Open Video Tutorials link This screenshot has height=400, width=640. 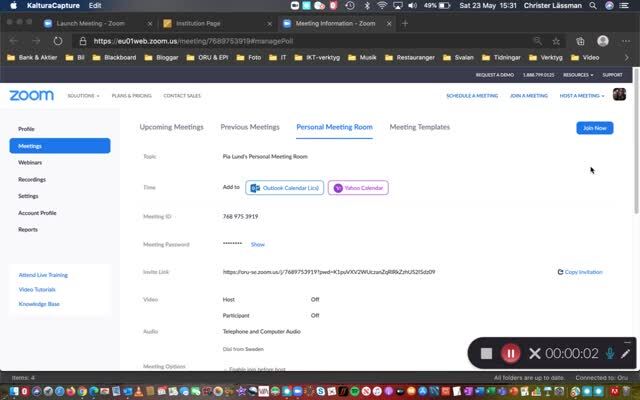click(37, 289)
